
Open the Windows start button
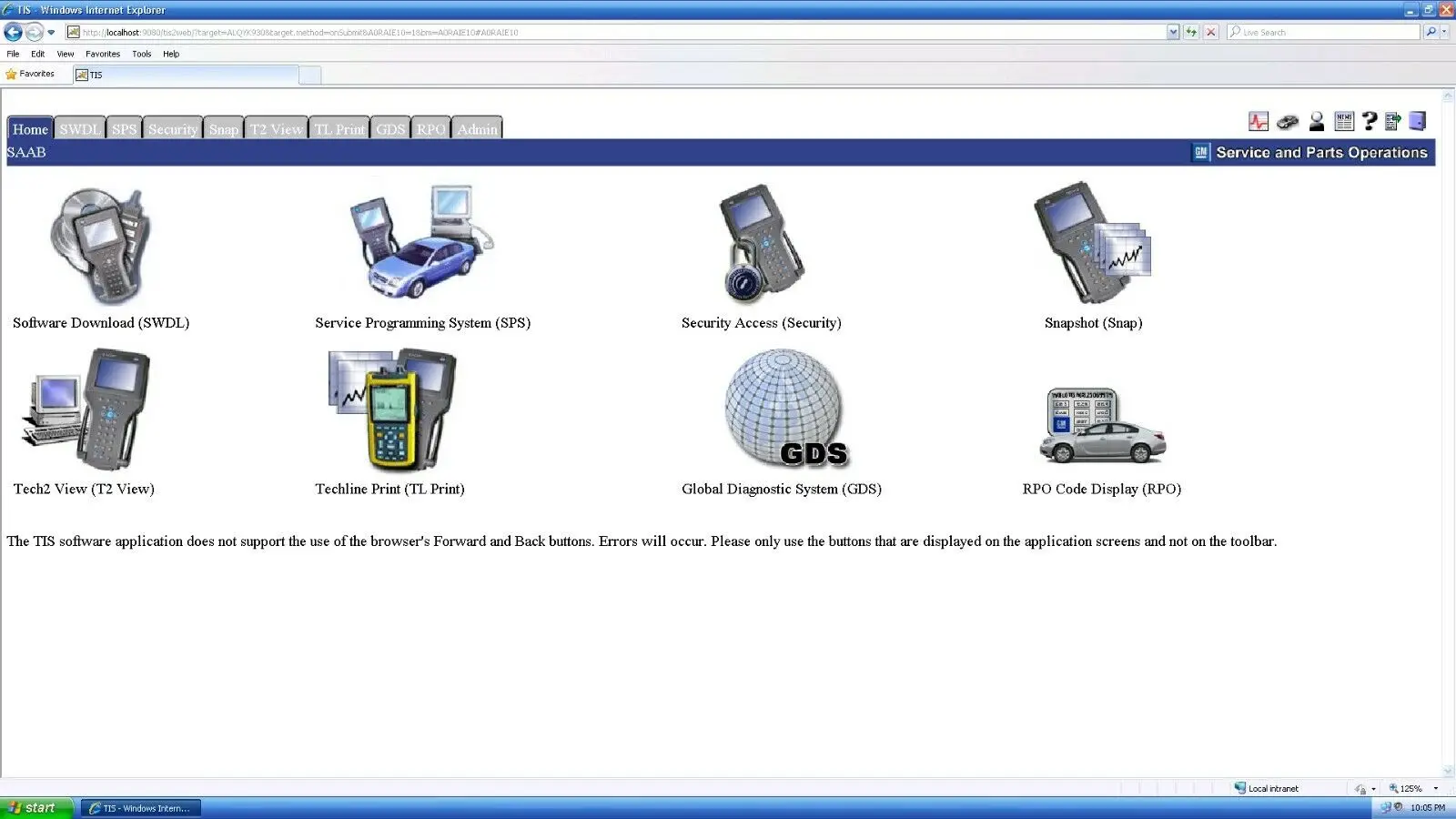36,807
